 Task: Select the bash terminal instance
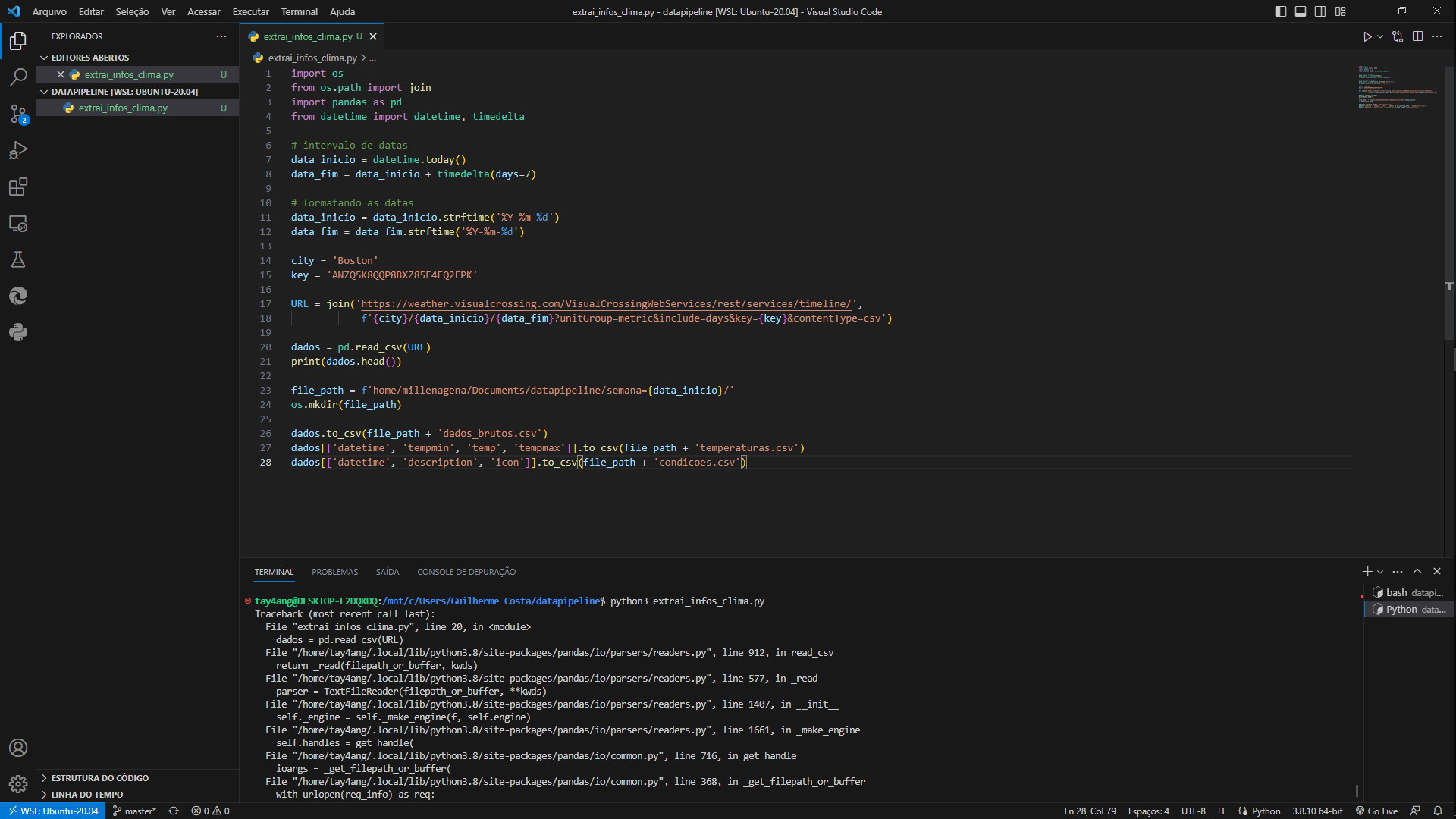click(1408, 593)
